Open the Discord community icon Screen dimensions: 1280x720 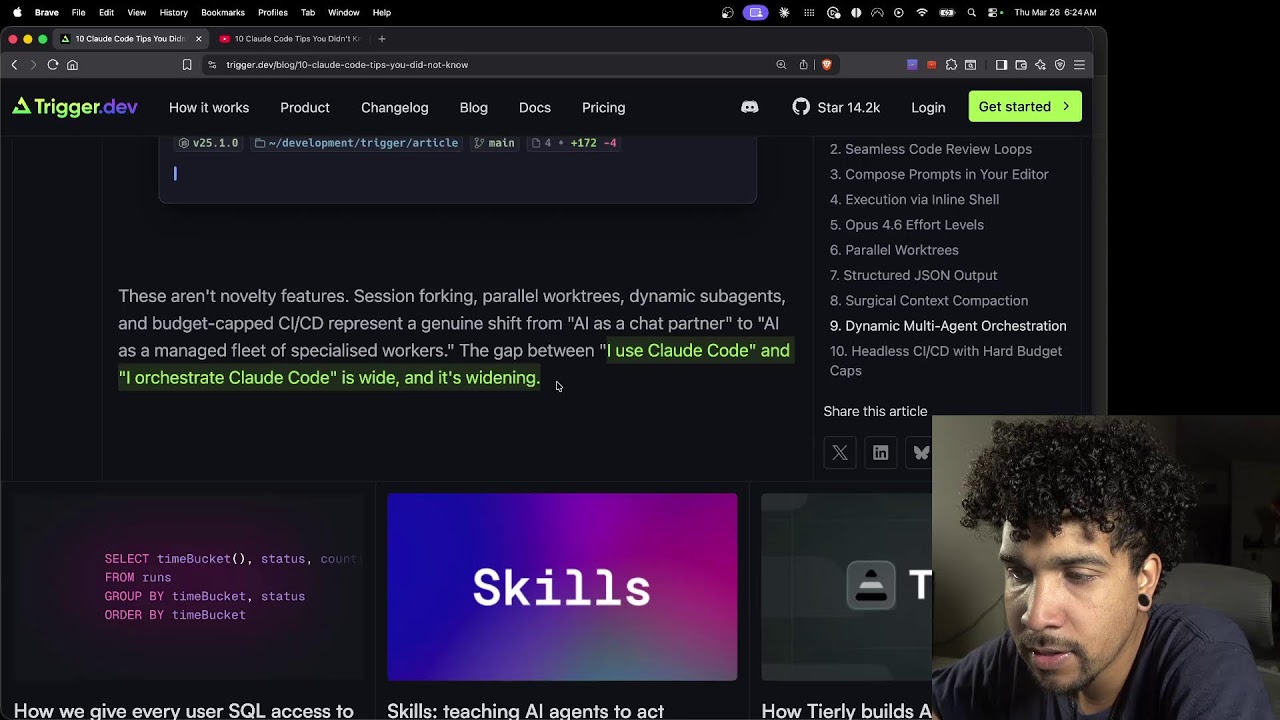(750, 107)
